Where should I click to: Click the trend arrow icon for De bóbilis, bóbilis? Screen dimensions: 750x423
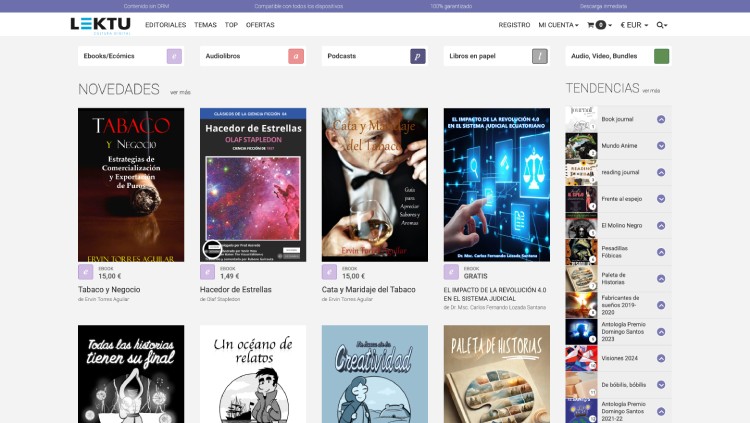click(661, 385)
